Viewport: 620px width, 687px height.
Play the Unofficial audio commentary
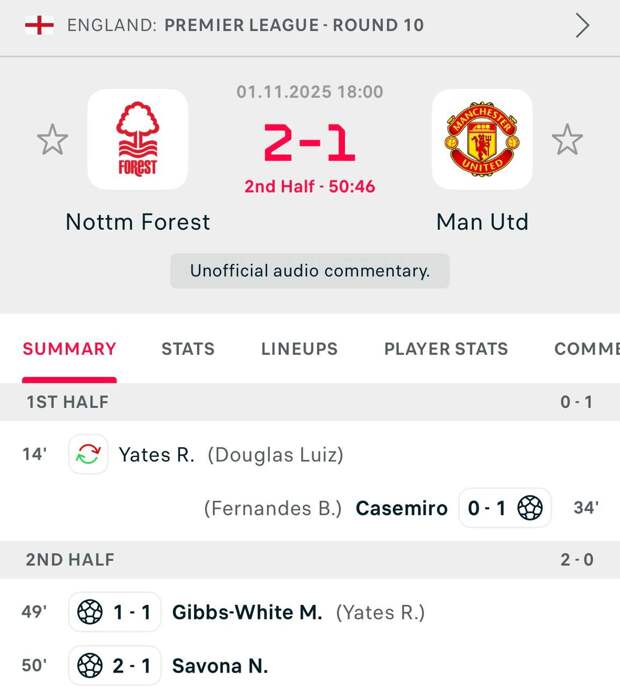[310, 271]
